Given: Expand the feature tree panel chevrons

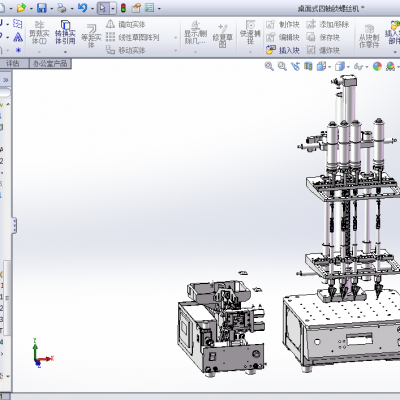Looking at the screenshot, I should click(x=6, y=80).
